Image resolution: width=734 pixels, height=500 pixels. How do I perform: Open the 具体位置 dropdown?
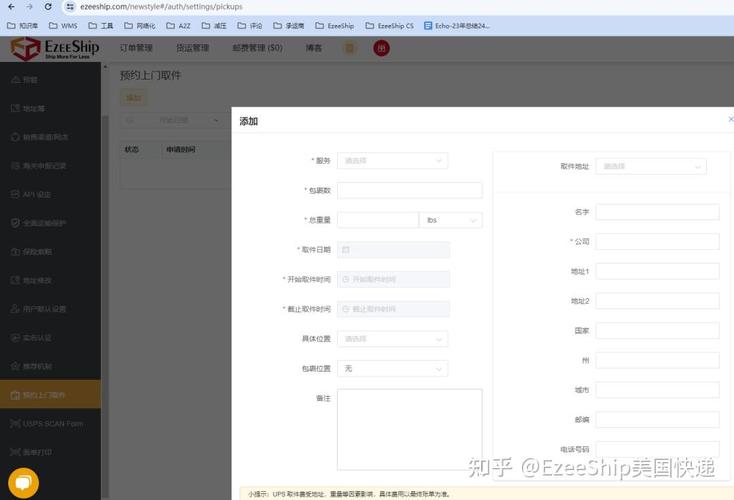(x=392, y=339)
